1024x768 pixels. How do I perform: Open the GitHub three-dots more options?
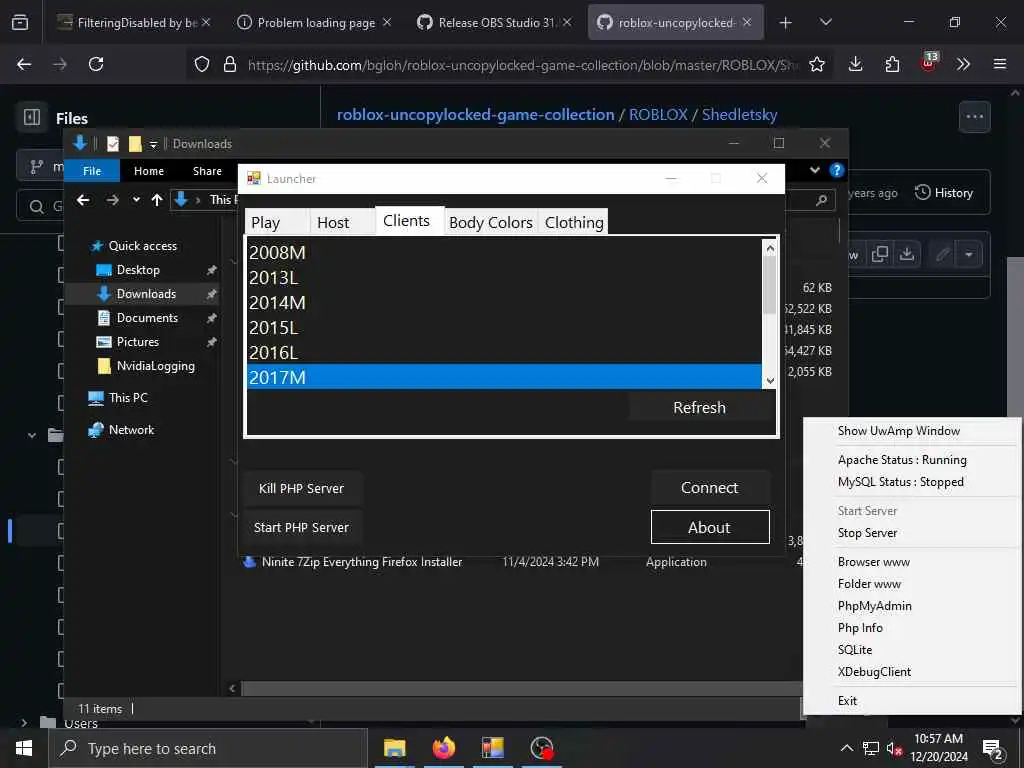[974, 117]
